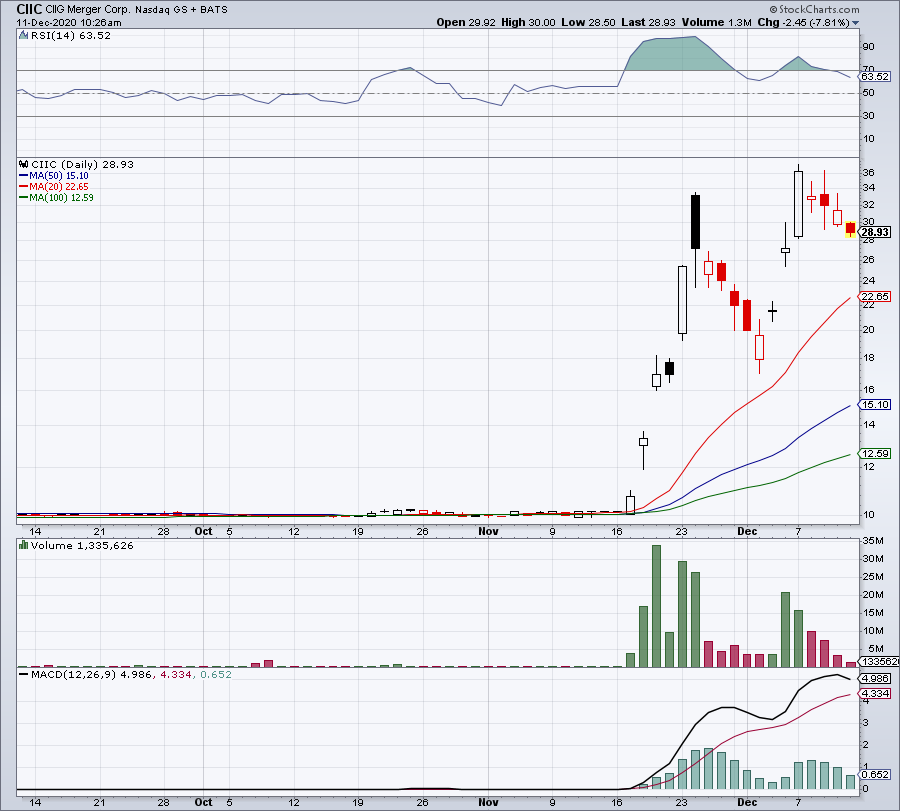900x811 pixels.
Task: Click 'Nasdaq GS + BATS' exchange label
Action: [x=181, y=10]
